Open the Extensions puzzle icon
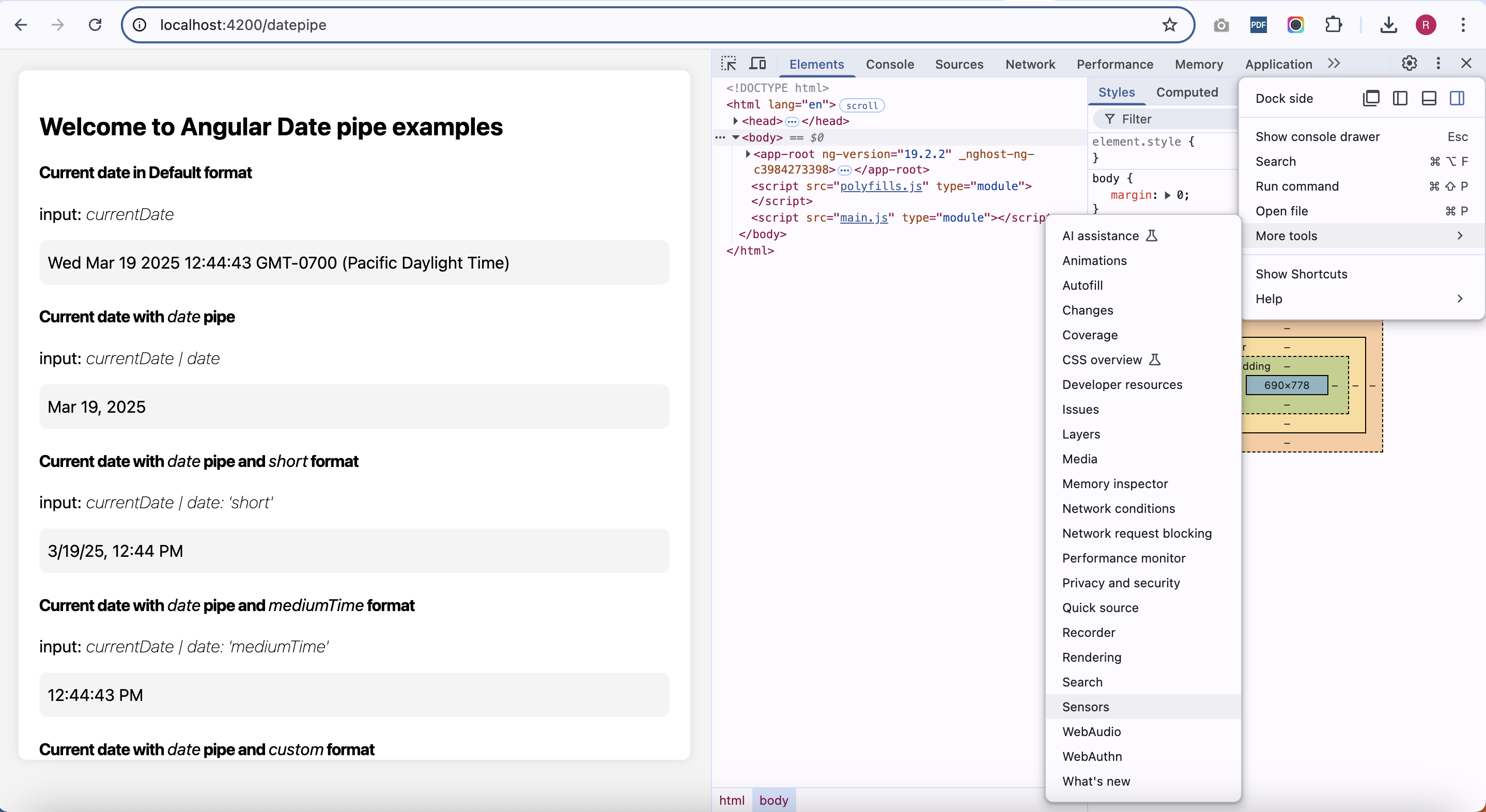Image resolution: width=1486 pixels, height=812 pixels. pyautogui.click(x=1333, y=25)
